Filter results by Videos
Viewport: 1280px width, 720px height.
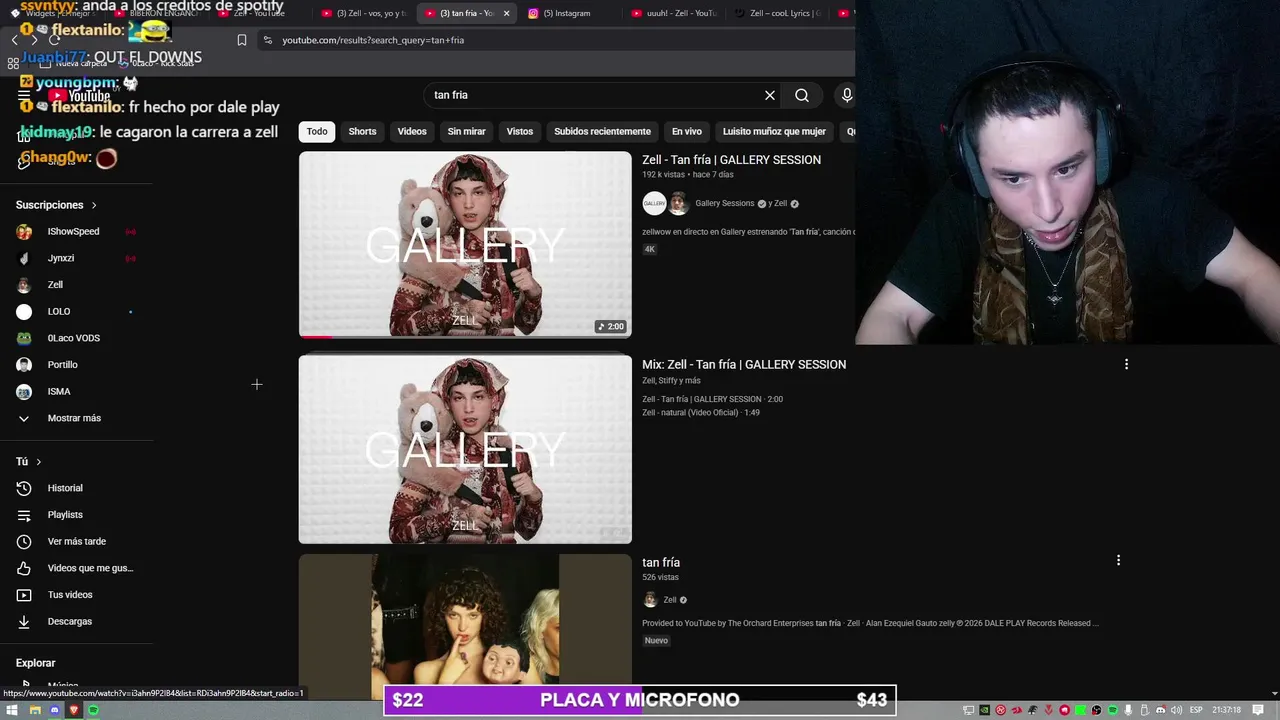412,131
